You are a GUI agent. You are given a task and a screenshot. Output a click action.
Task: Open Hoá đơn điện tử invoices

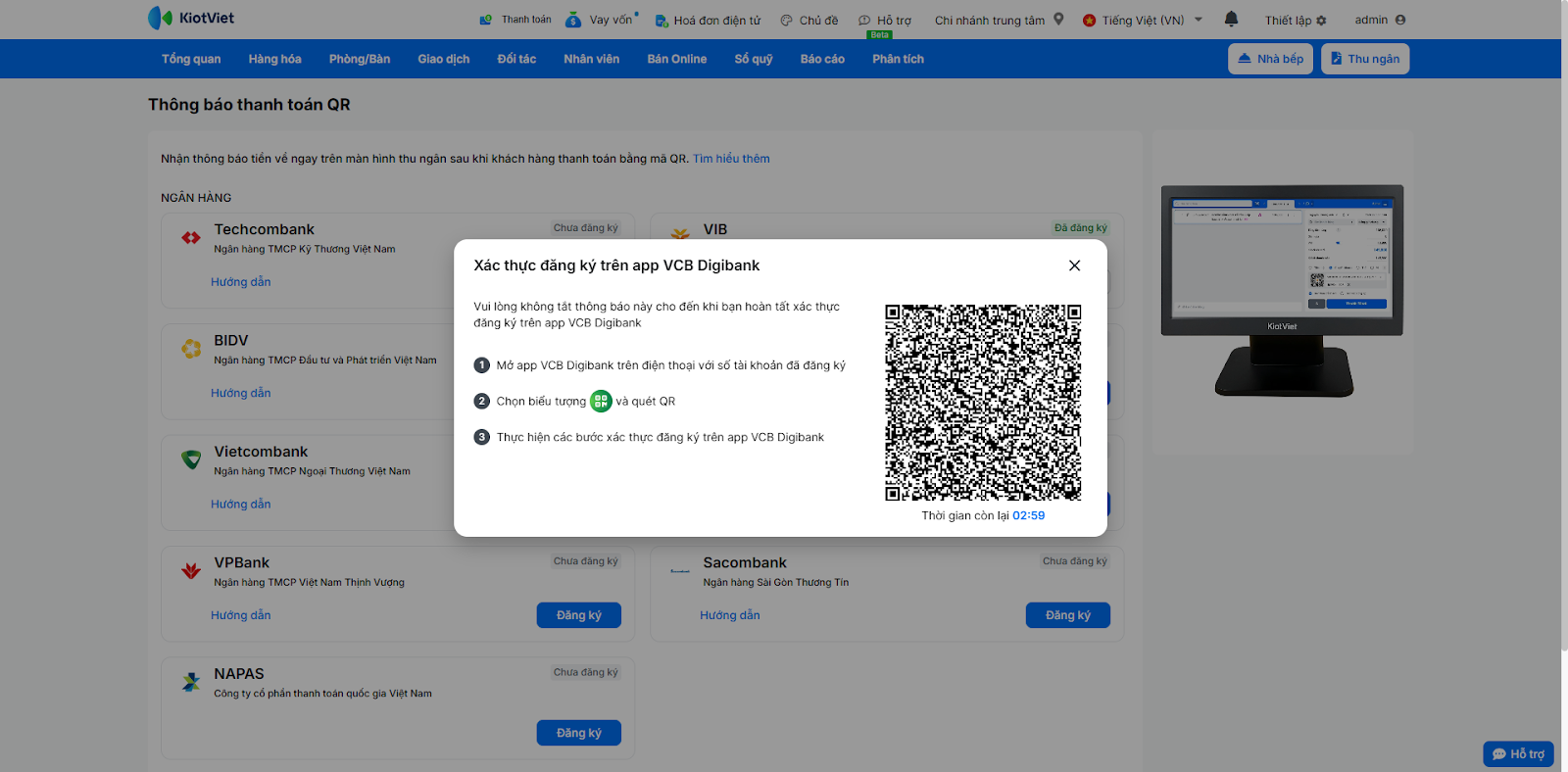coord(708,21)
